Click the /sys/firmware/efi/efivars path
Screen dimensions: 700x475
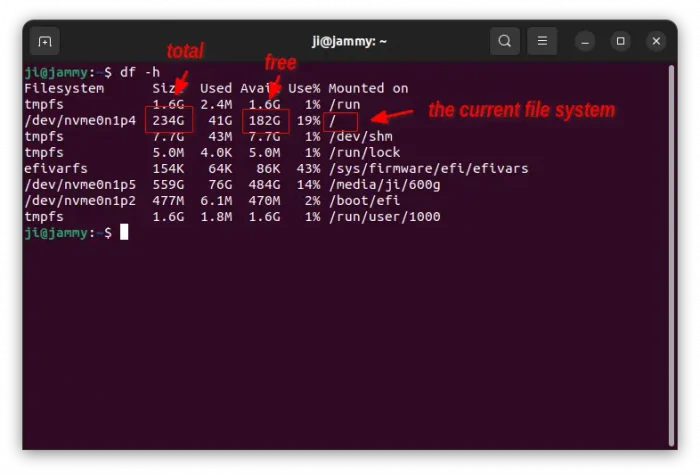(x=428, y=168)
